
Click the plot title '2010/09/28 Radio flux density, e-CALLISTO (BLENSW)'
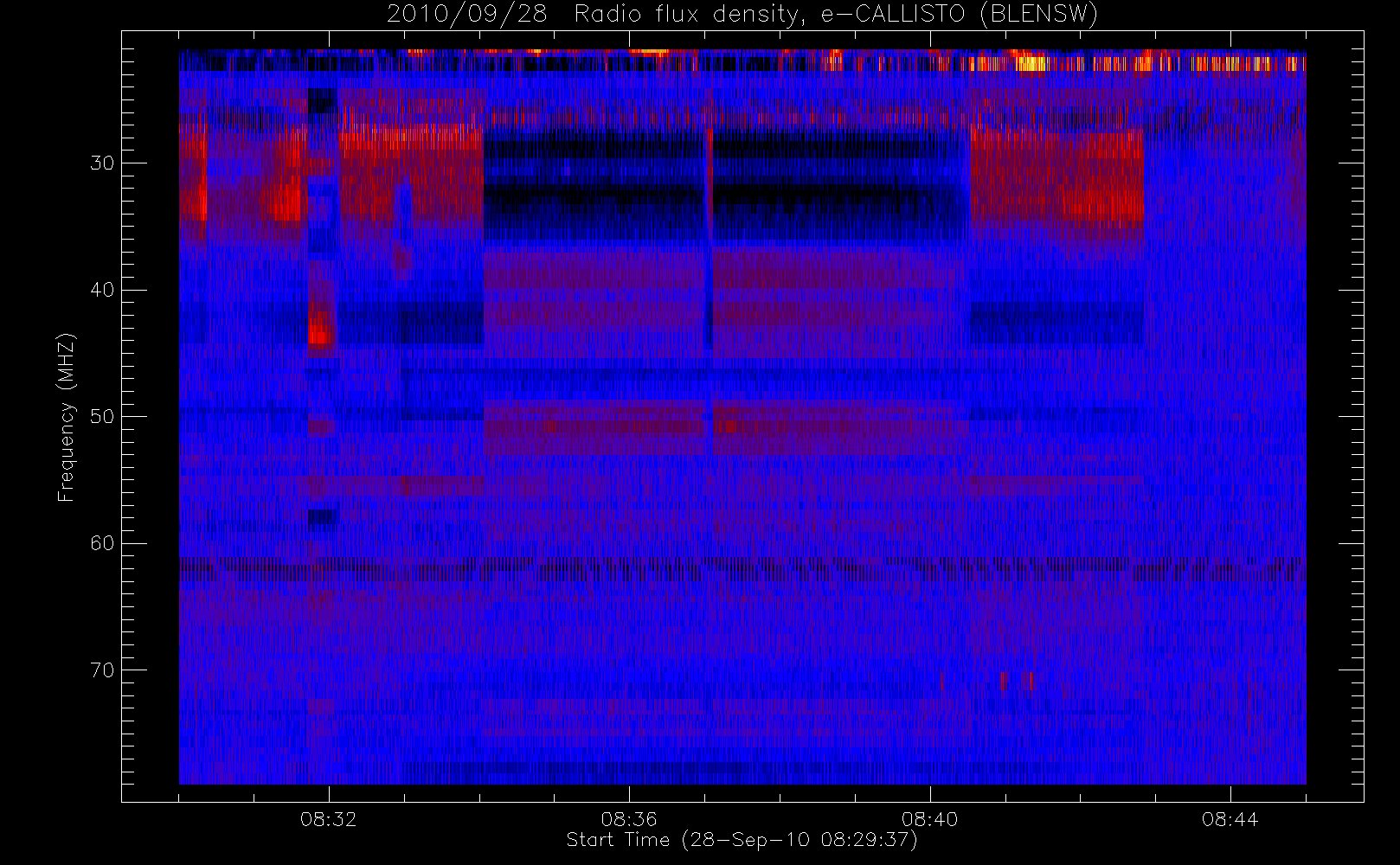[742, 15]
